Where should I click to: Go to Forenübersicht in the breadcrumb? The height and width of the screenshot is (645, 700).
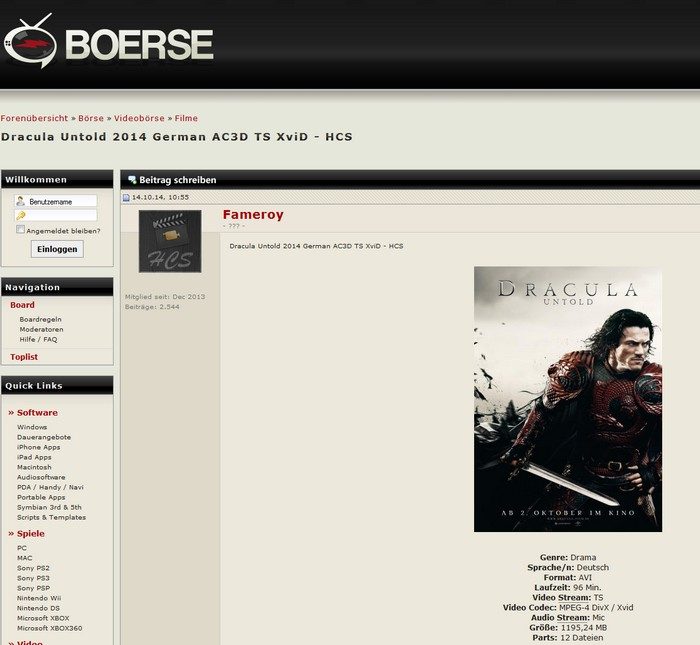point(35,118)
